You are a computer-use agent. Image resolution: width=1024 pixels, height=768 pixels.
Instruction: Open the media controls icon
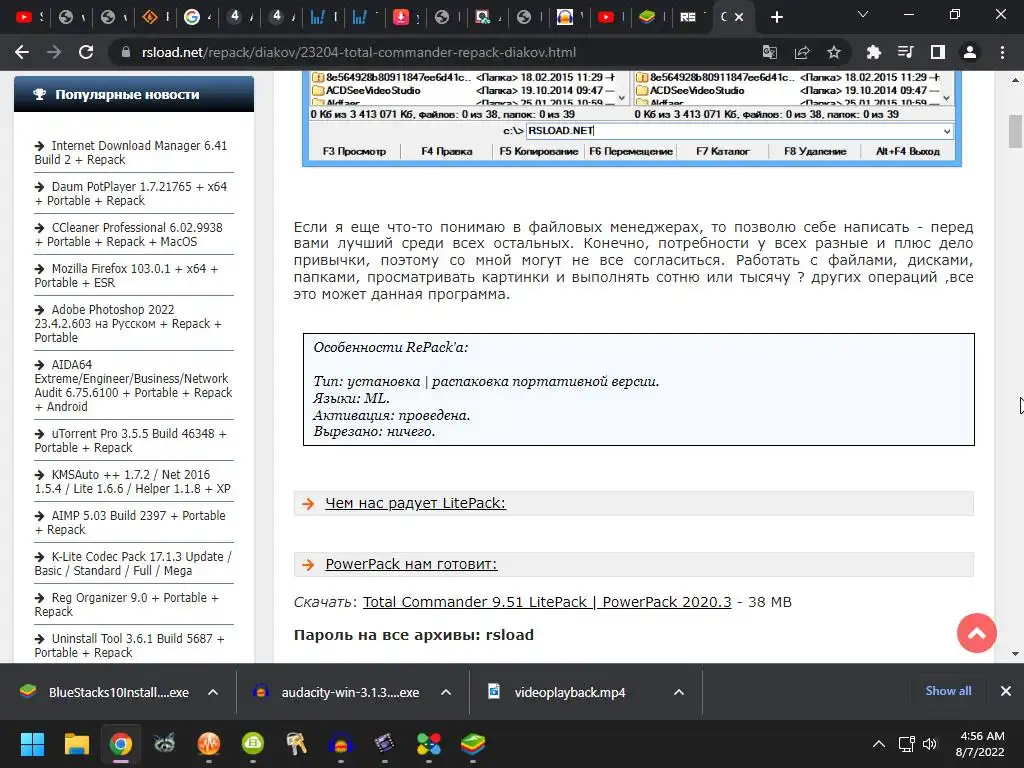pos(905,52)
